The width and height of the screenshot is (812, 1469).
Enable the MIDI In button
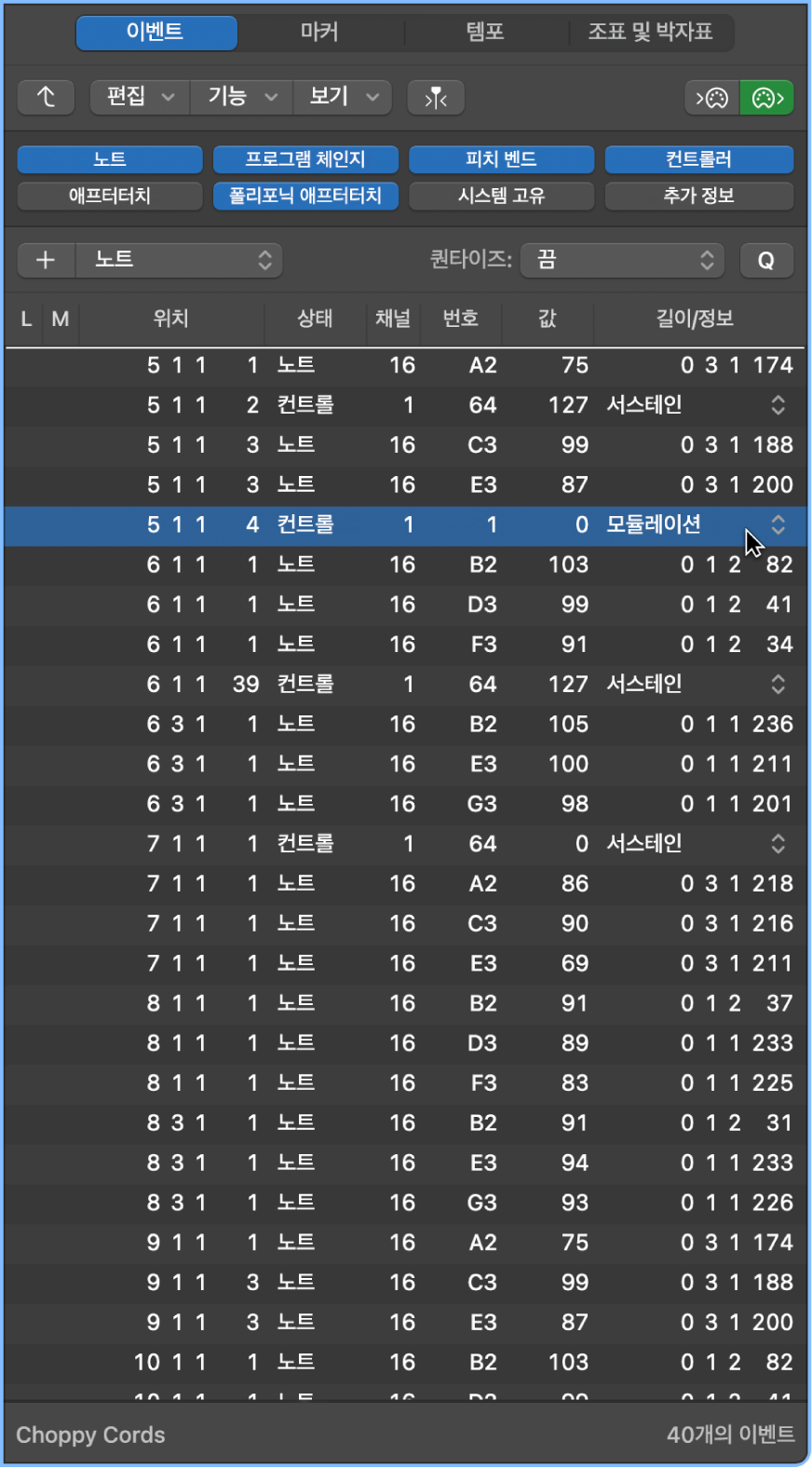tap(712, 97)
